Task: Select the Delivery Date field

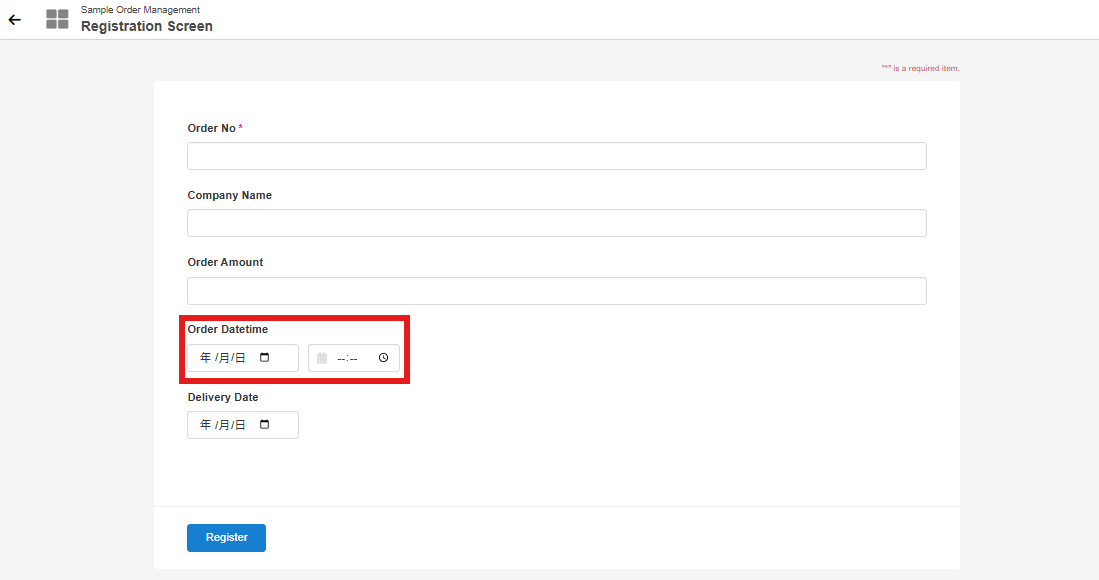Action: click(x=243, y=425)
